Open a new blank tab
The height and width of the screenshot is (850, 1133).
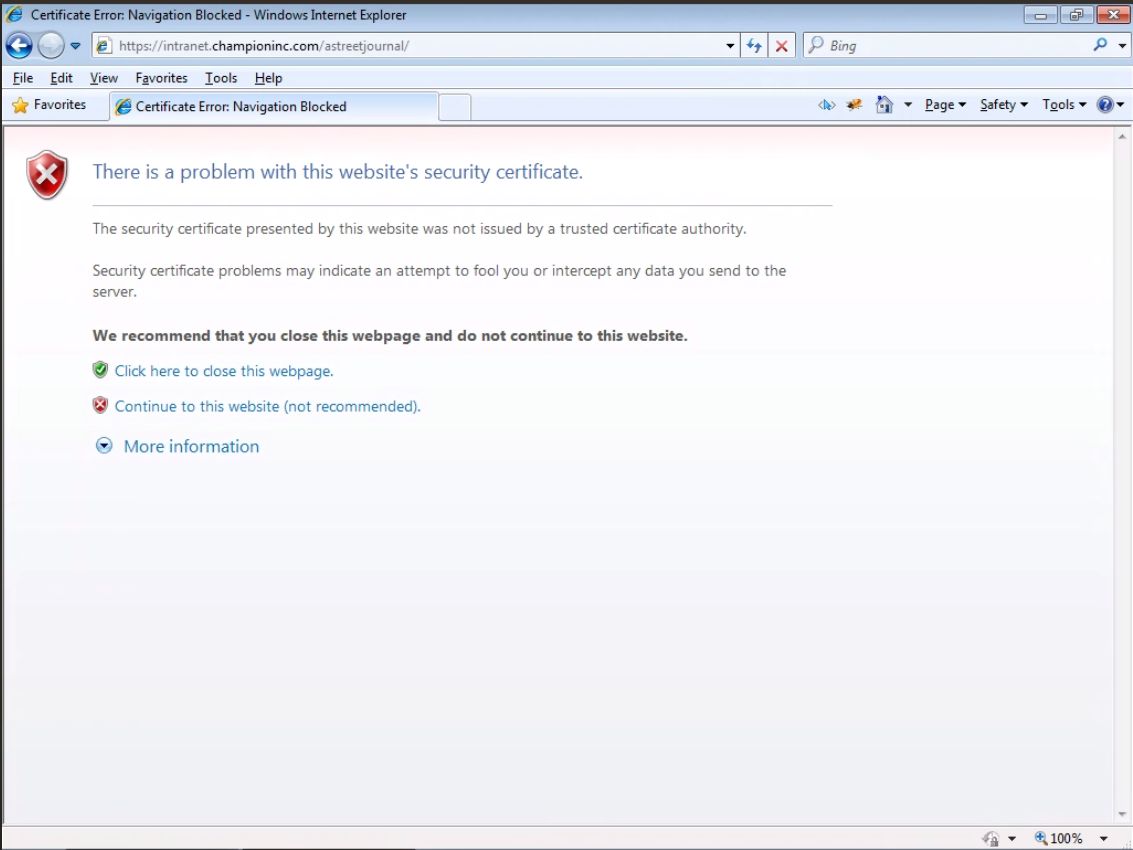455,107
